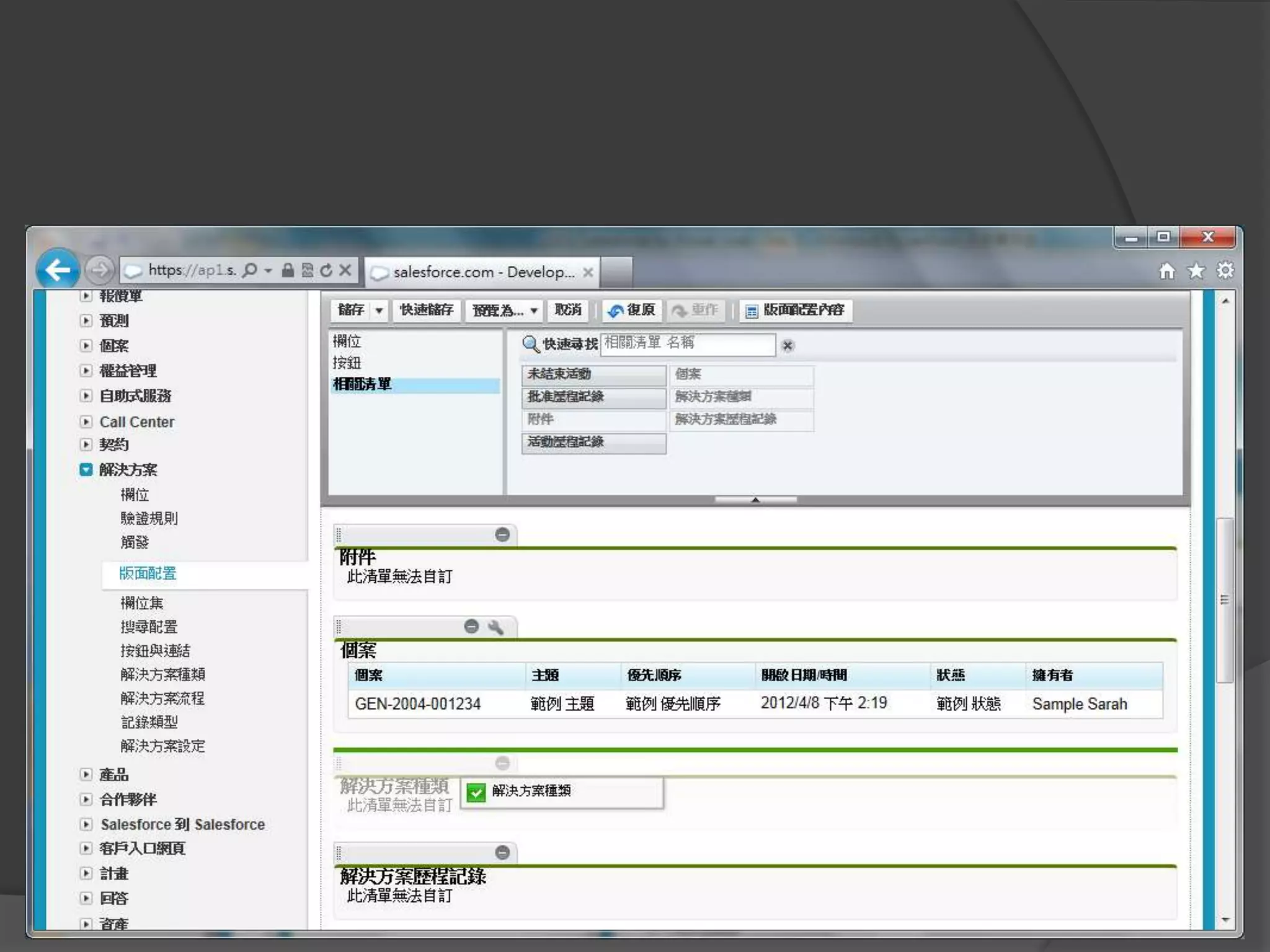This screenshot has width=1270, height=952.
Task: Open browser home icon
Action: pyautogui.click(x=1166, y=271)
